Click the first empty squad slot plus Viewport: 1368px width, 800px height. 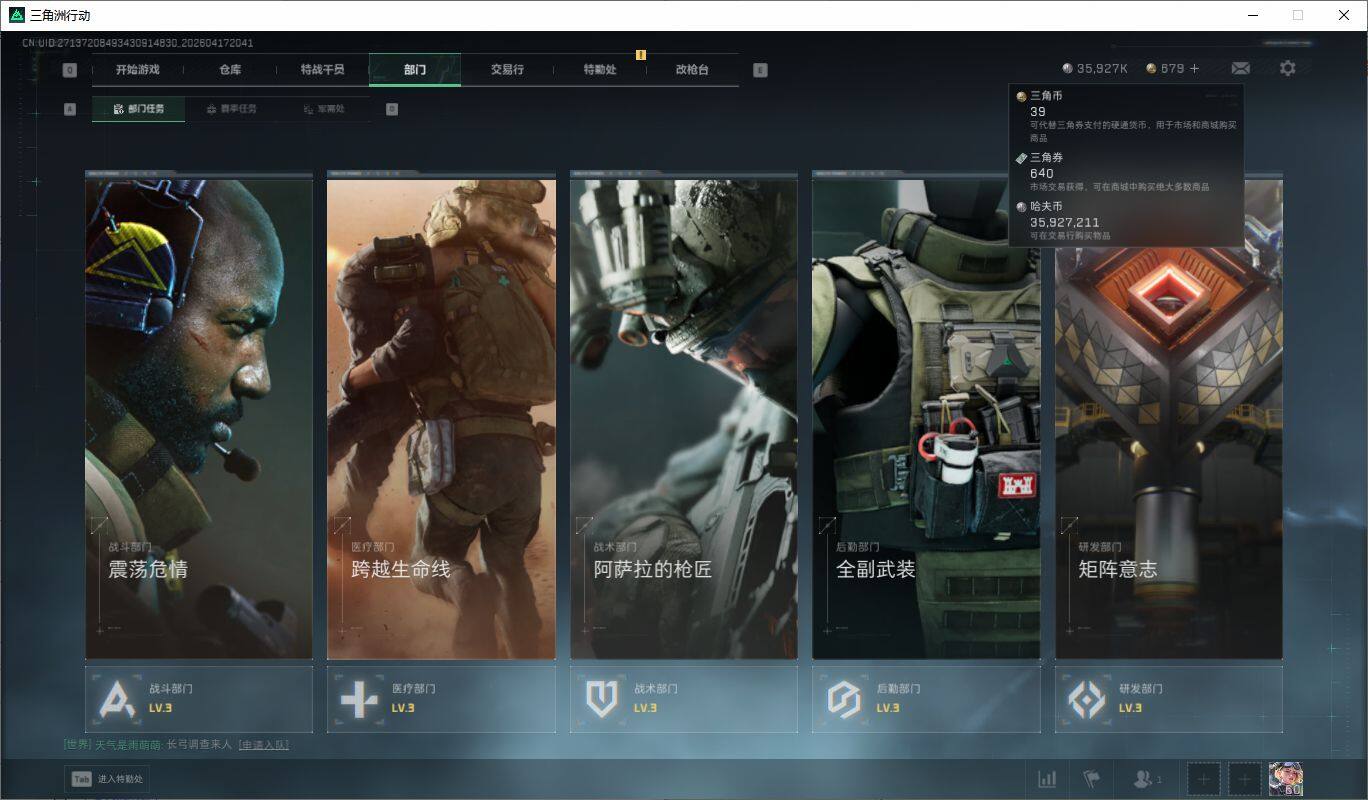click(x=1204, y=779)
